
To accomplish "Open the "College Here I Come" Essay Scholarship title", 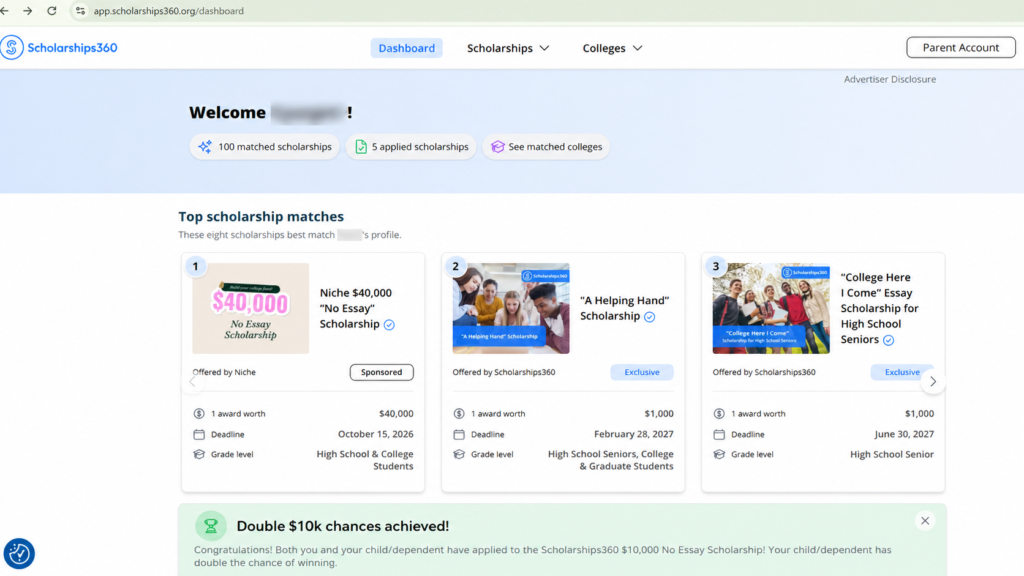I will pos(879,308).
